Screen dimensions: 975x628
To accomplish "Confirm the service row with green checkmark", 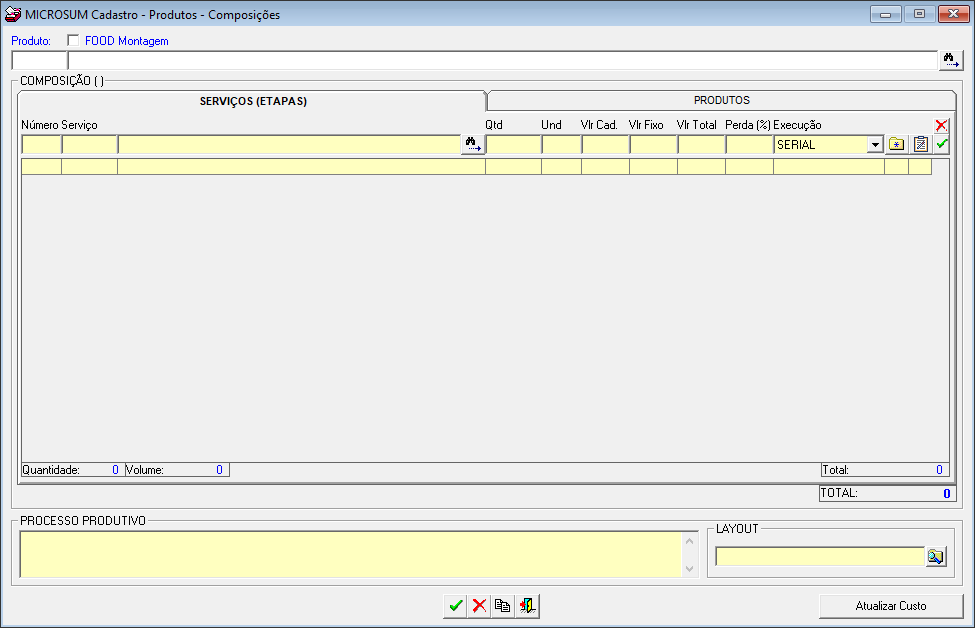I will pyautogui.click(x=941, y=145).
